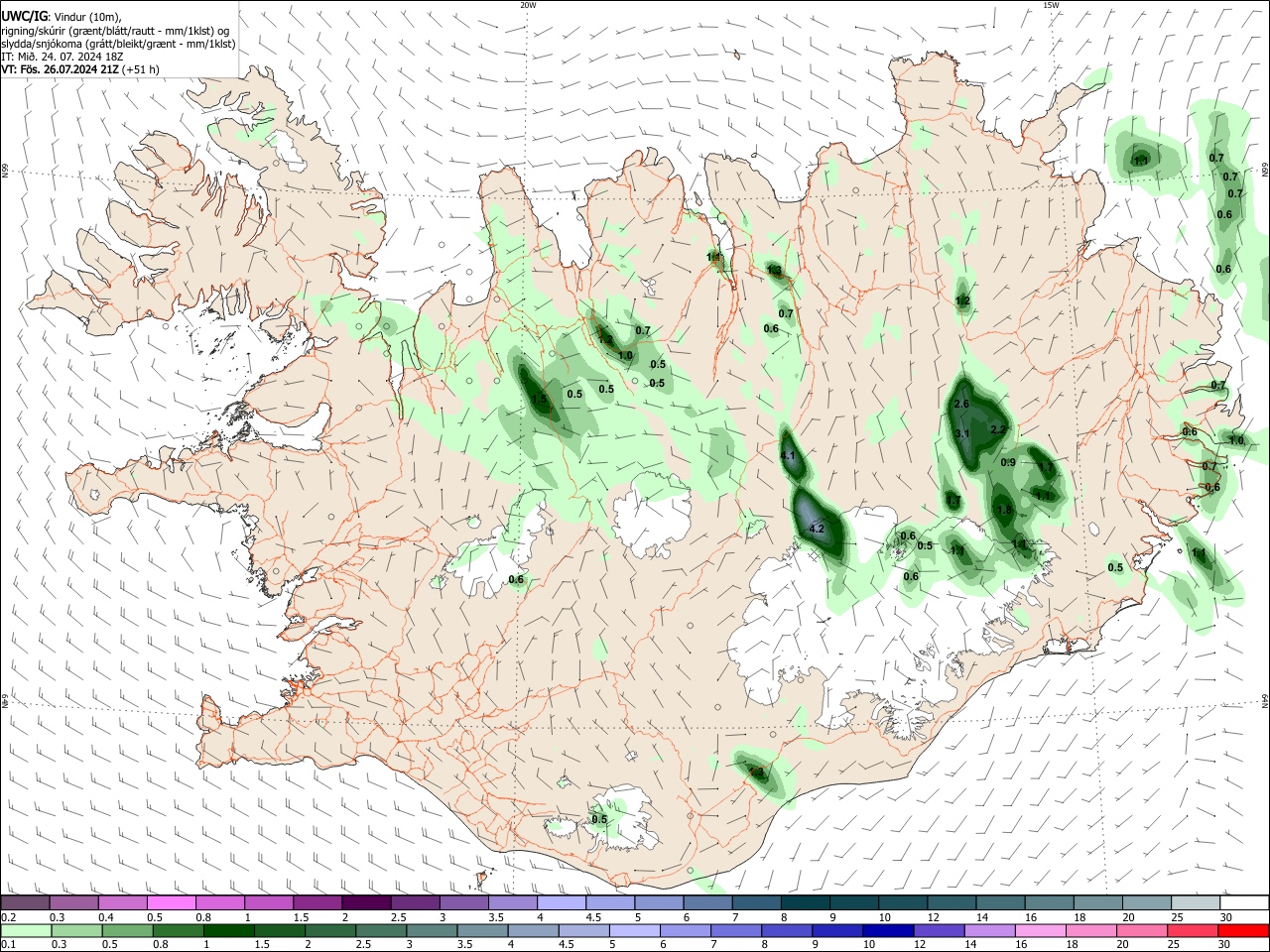Click the 4.1 precipitation value on map
The height and width of the screenshot is (952, 1270).
point(790,456)
